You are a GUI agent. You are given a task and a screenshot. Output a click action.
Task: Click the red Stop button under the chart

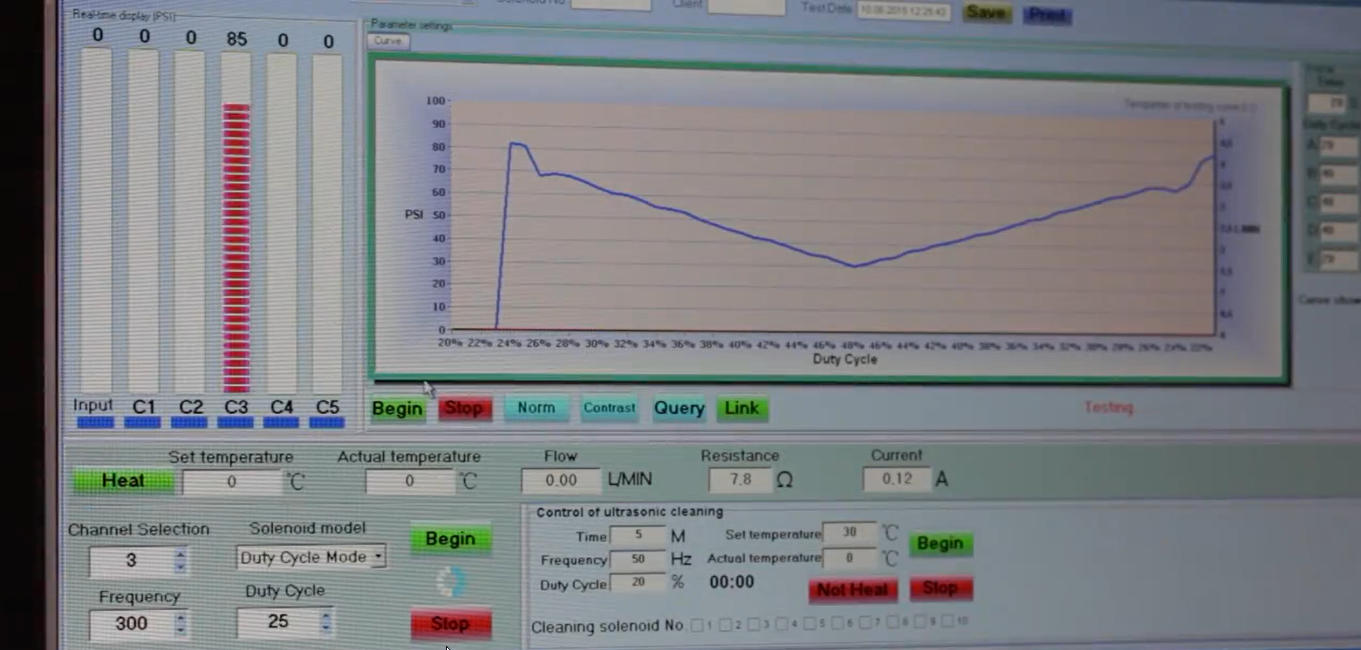[x=463, y=408]
